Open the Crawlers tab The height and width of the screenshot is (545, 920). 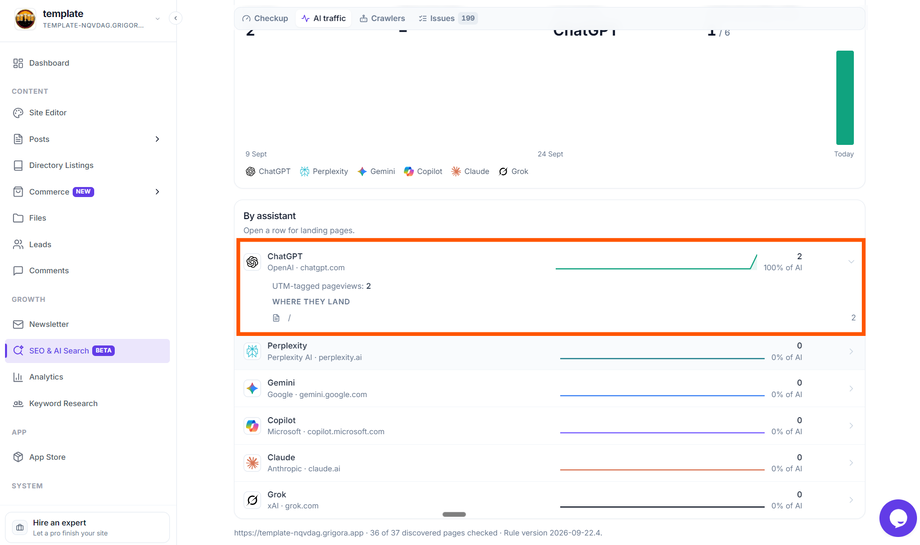pyautogui.click(x=382, y=18)
